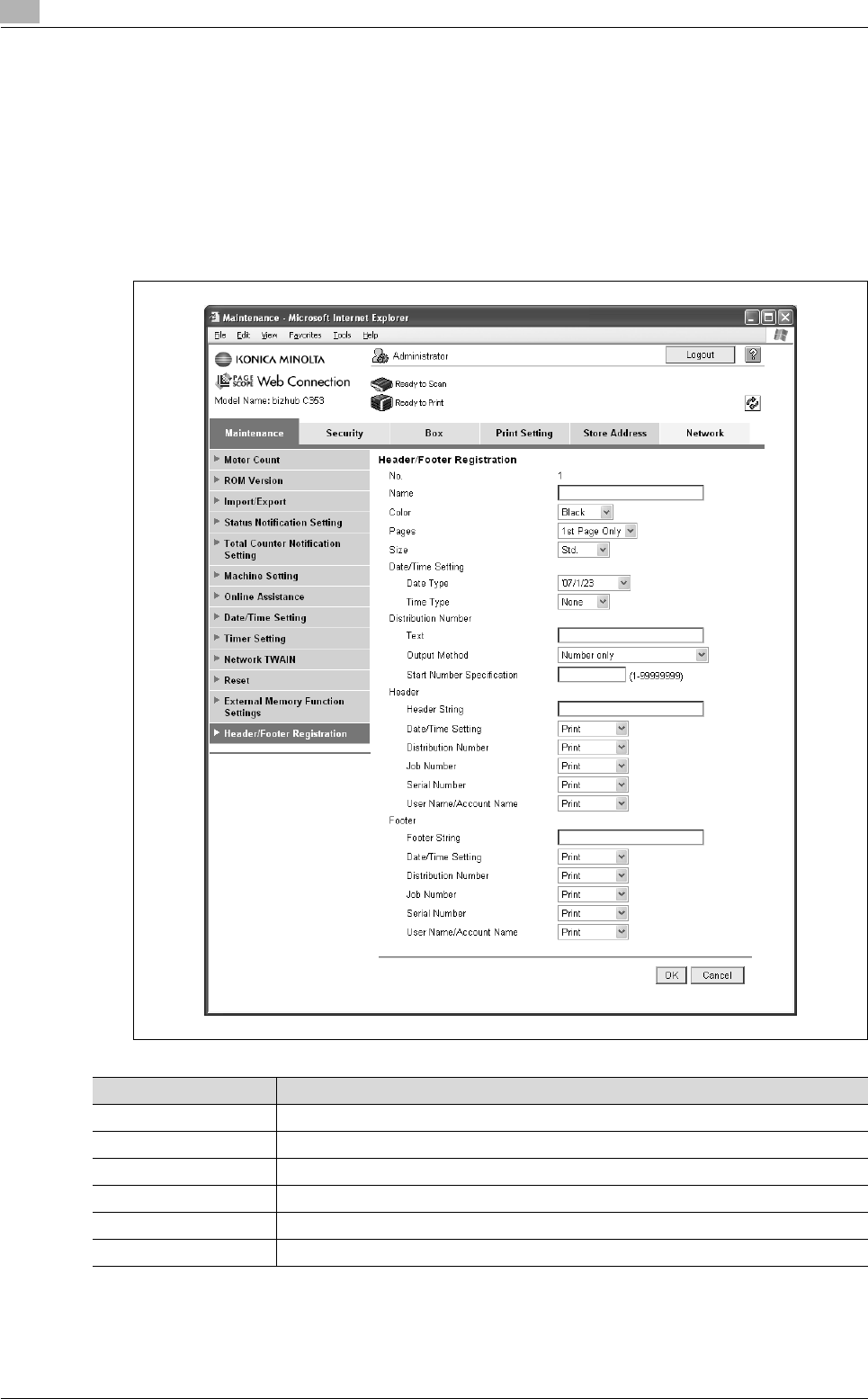Click the Cancel button
The height and width of the screenshot is (1399, 868).
point(717,975)
